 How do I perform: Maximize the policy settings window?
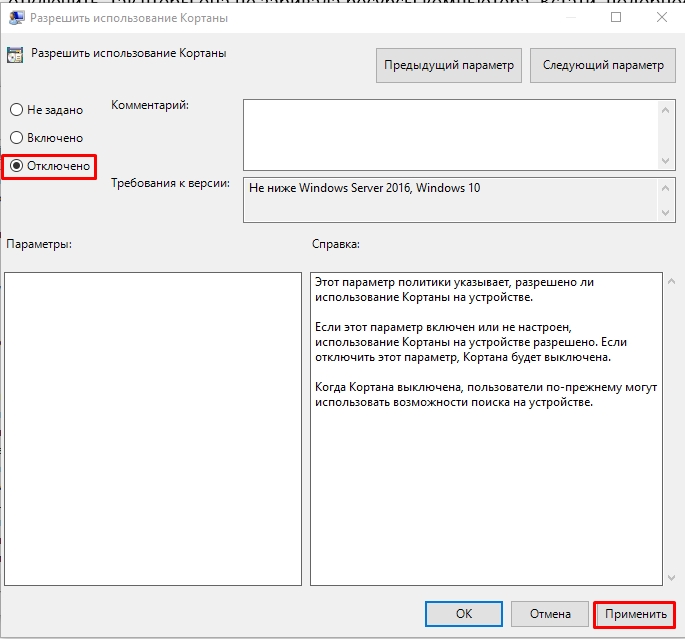[616, 17]
